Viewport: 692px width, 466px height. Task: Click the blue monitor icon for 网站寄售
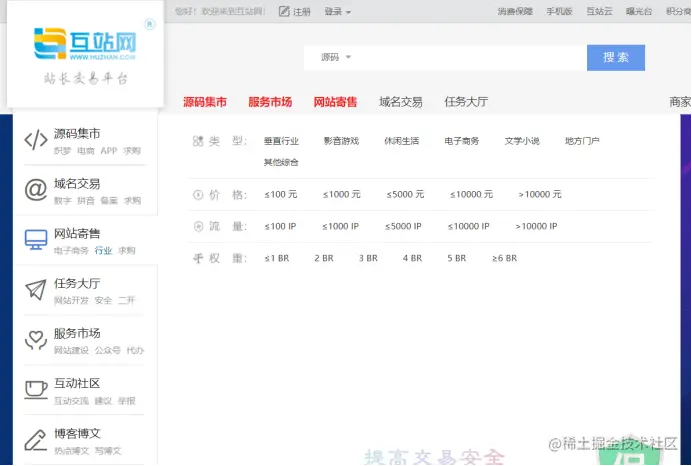tap(36, 240)
